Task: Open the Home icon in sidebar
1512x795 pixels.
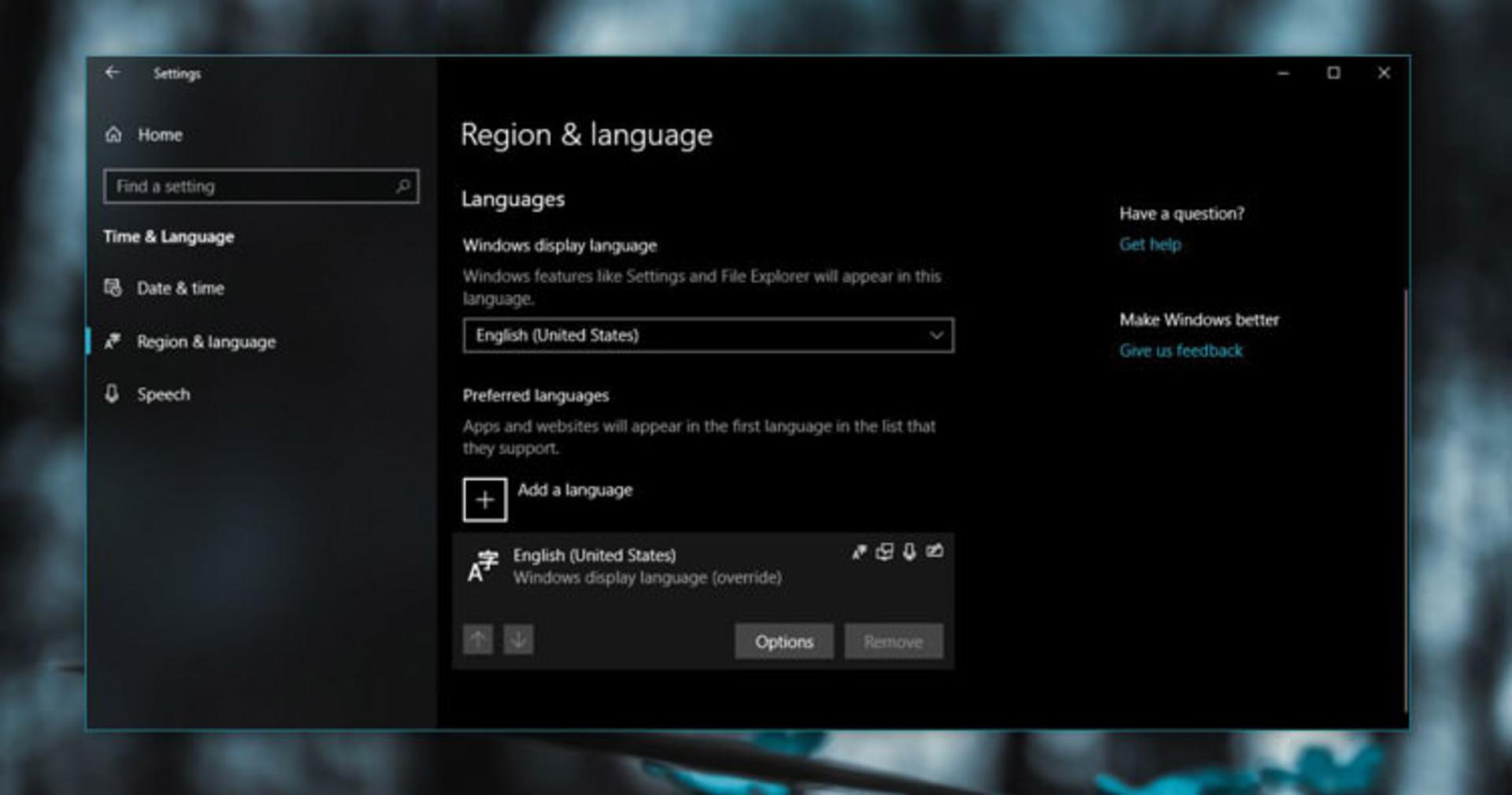Action: pyautogui.click(x=114, y=135)
